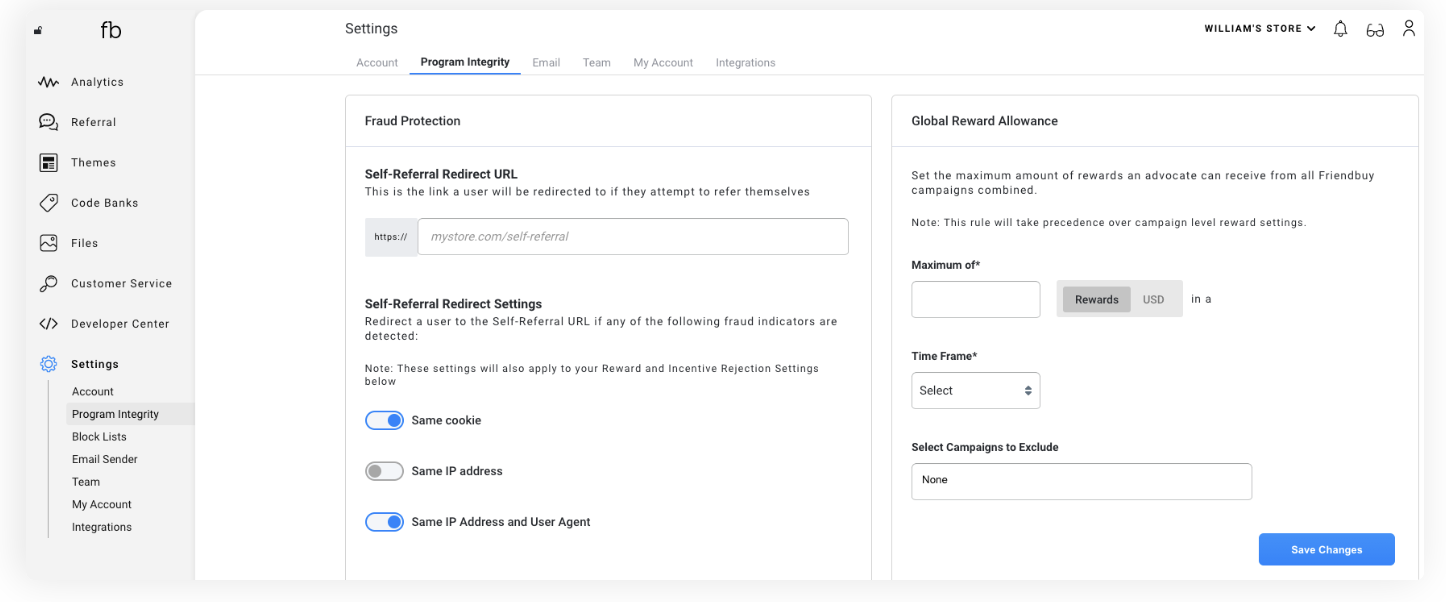Click the Code Banks tag icon
This screenshot has width=1446, height=602.
point(48,203)
